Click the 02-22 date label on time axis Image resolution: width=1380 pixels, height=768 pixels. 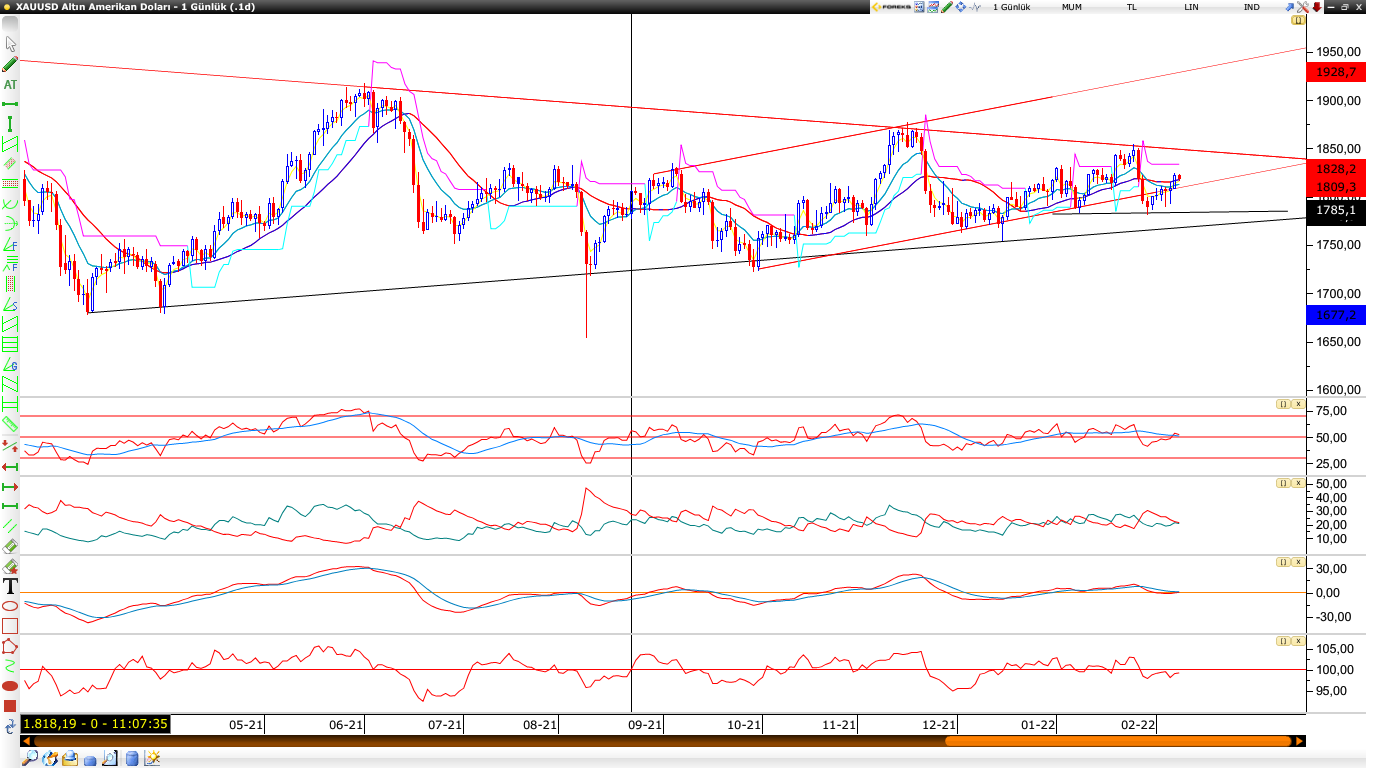click(x=1138, y=725)
